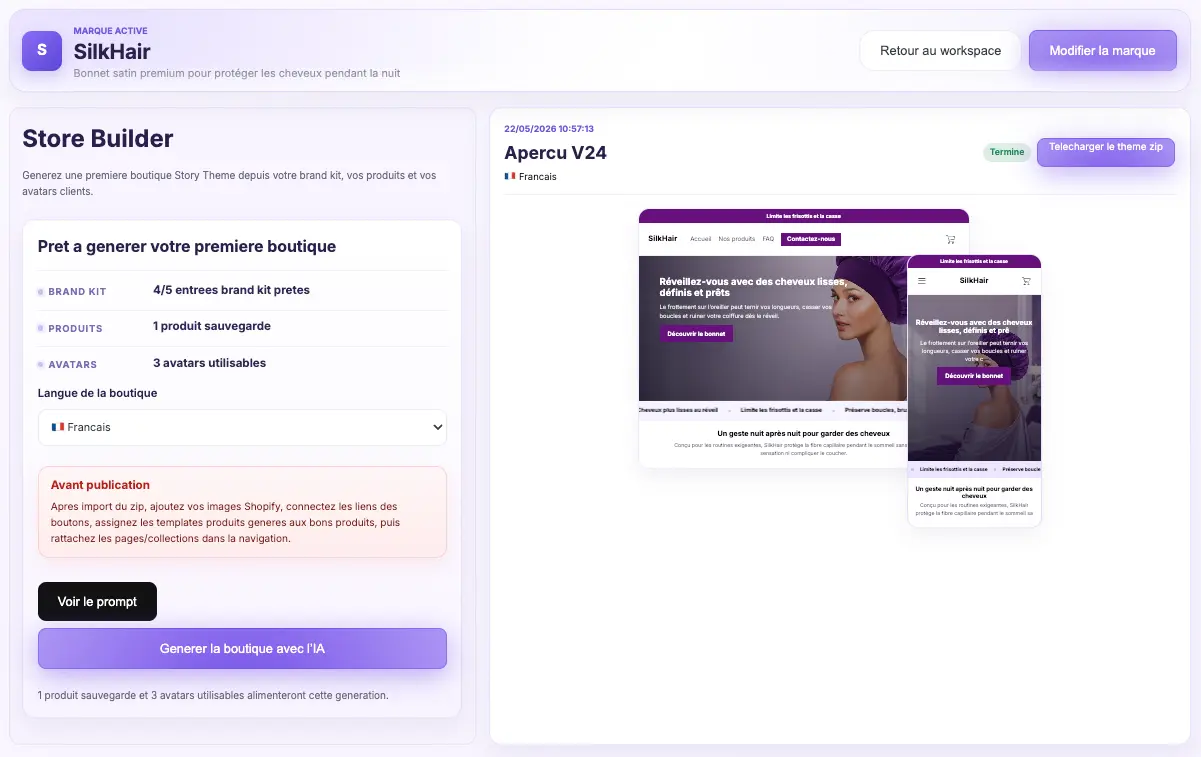Click the Apercu V24 heading

[x=555, y=153]
